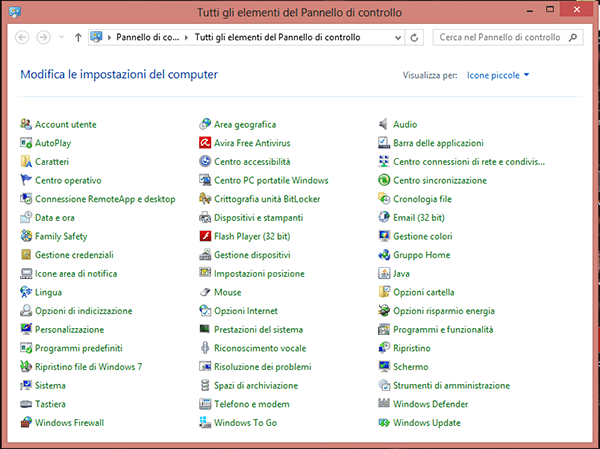Screen dimensions: 600x449
Task: Click the AutoPlay icon
Action: pos(26,143)
